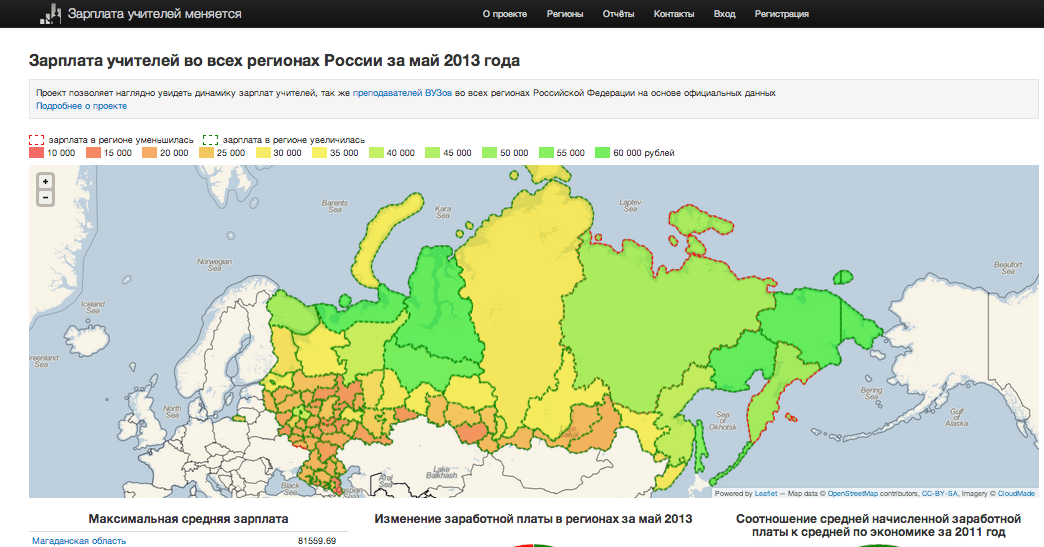Click the Зарплата учителей меняется site title
The width and height of the screenshot is (1044, 547).
pyautogui.click(x=154, y=14)
